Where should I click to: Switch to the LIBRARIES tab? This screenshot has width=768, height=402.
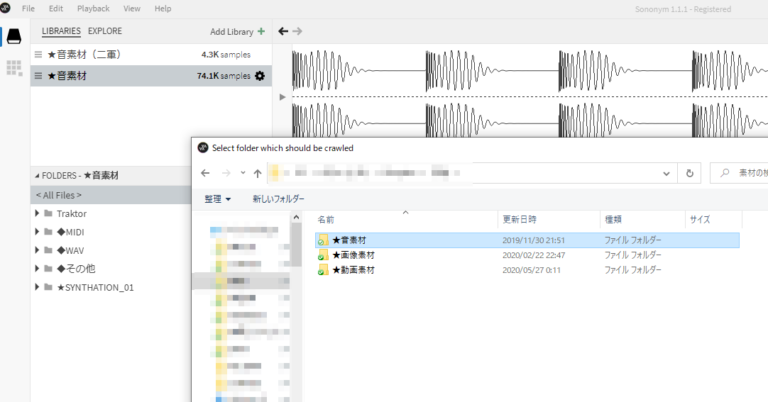click(61, 31)
